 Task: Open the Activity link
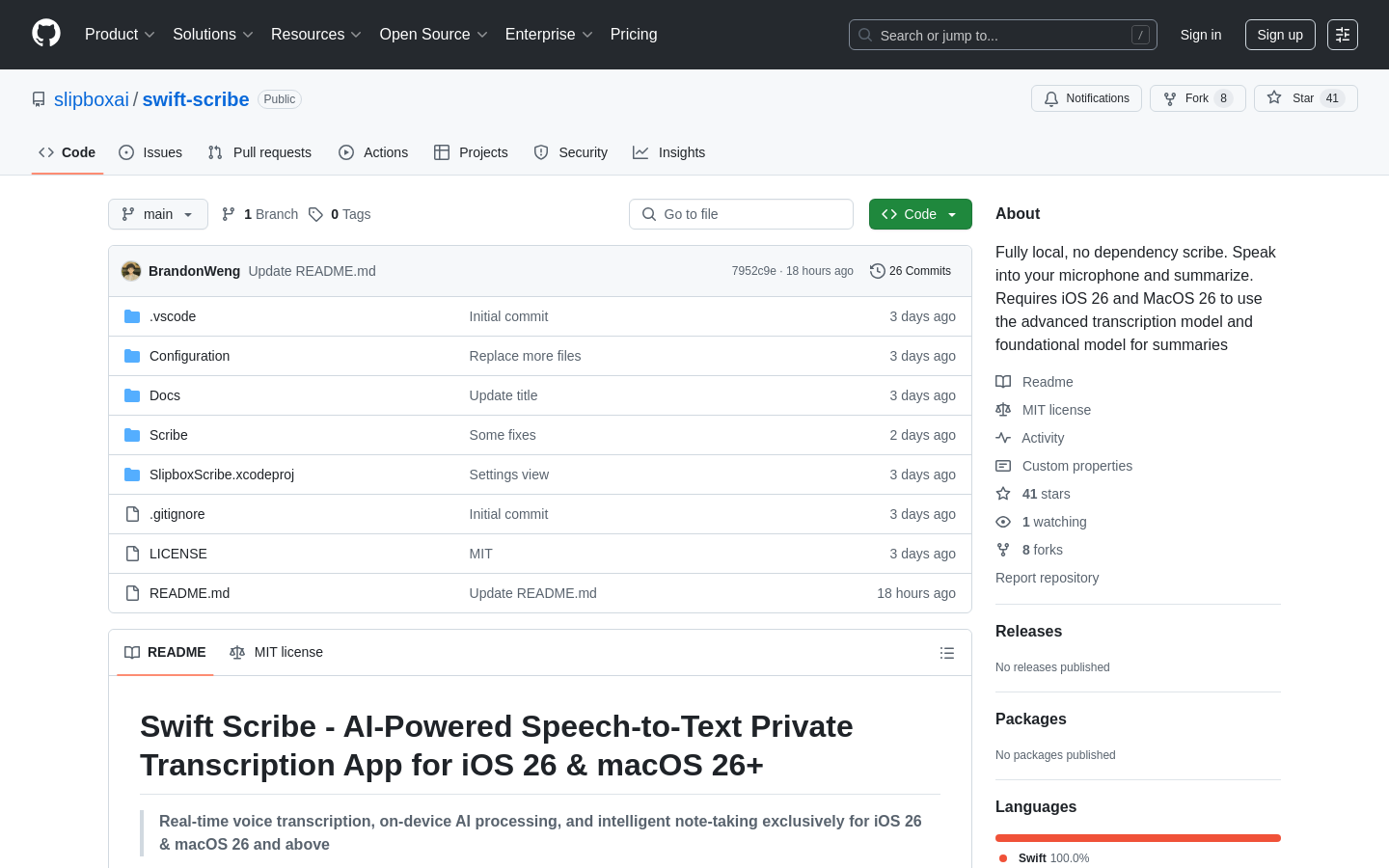point(1030,438)
